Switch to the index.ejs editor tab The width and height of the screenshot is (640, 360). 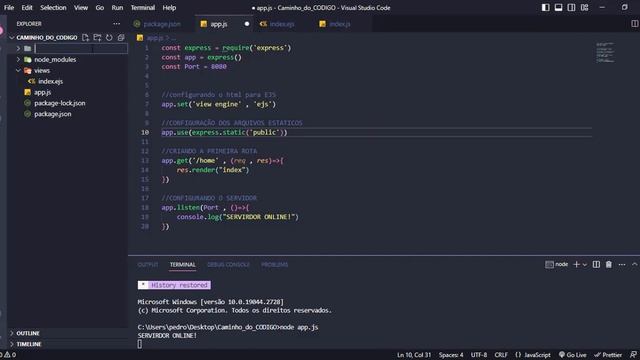tap(282, 24)
